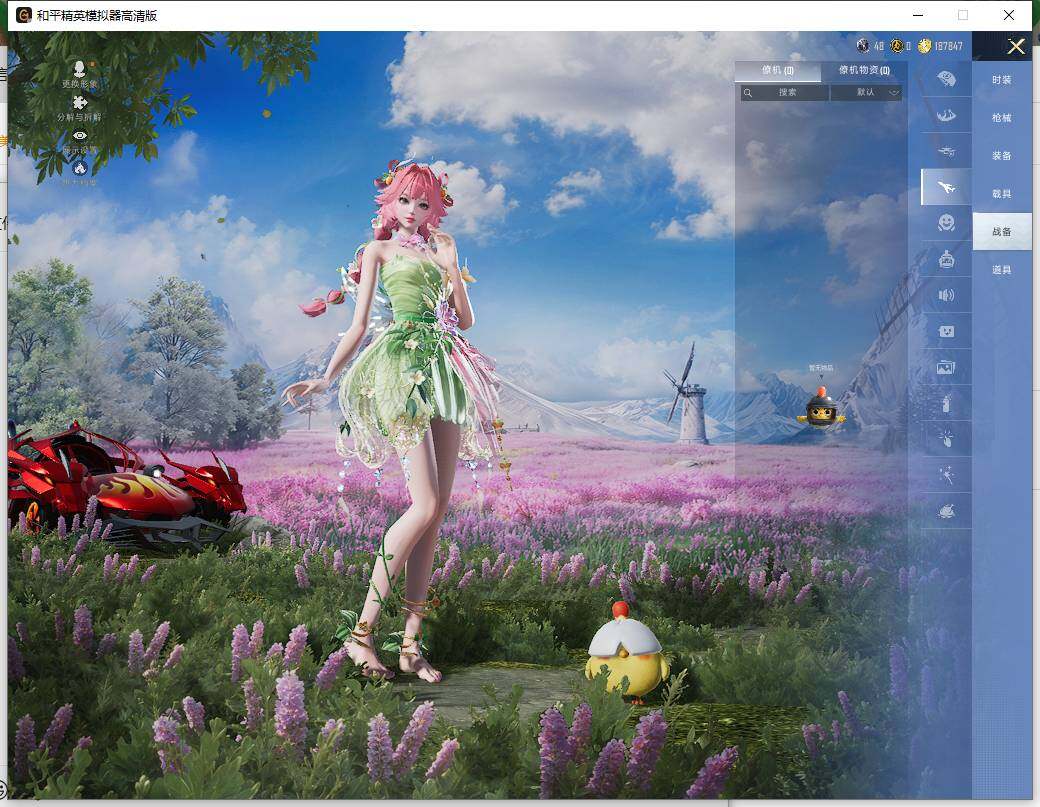Click the round blue icon below the eye
This screenshot has width=1040, height=807.
(80, 168)
